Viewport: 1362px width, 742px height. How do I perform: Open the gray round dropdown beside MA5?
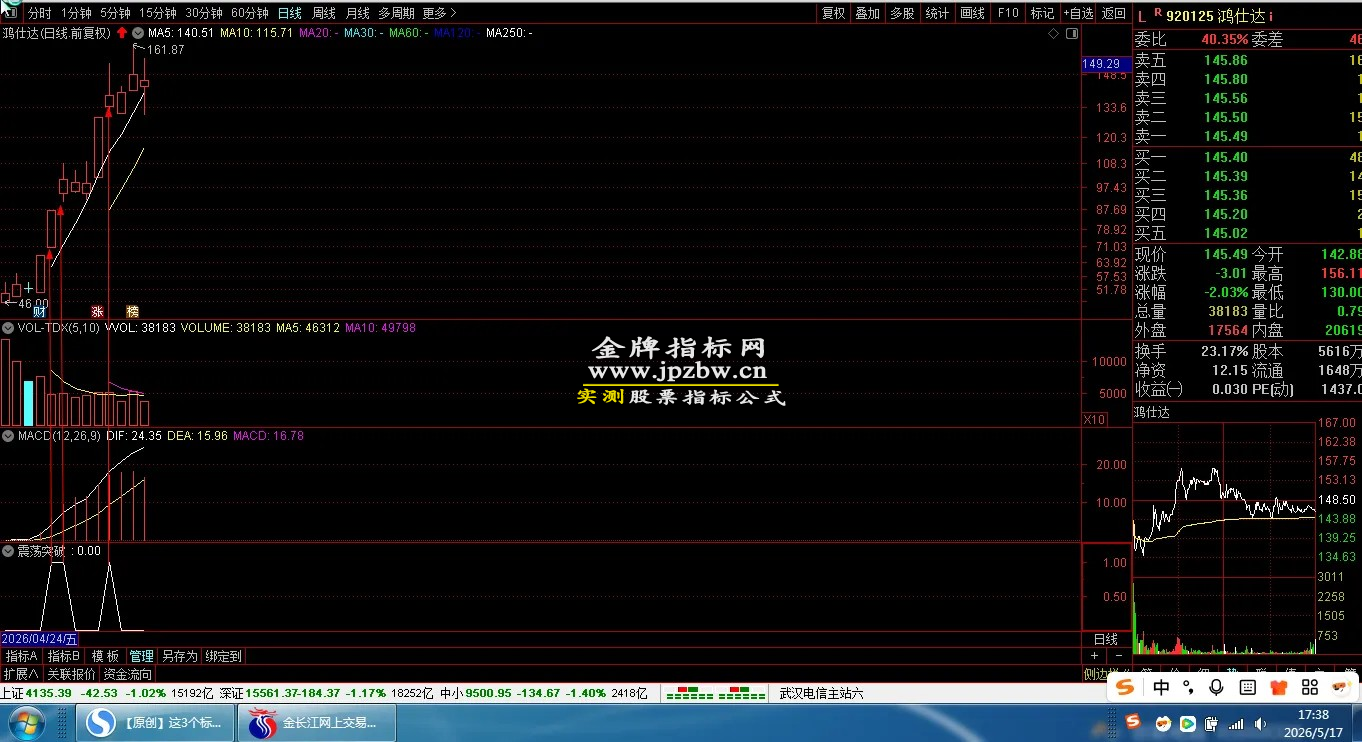tap(137, 33)
